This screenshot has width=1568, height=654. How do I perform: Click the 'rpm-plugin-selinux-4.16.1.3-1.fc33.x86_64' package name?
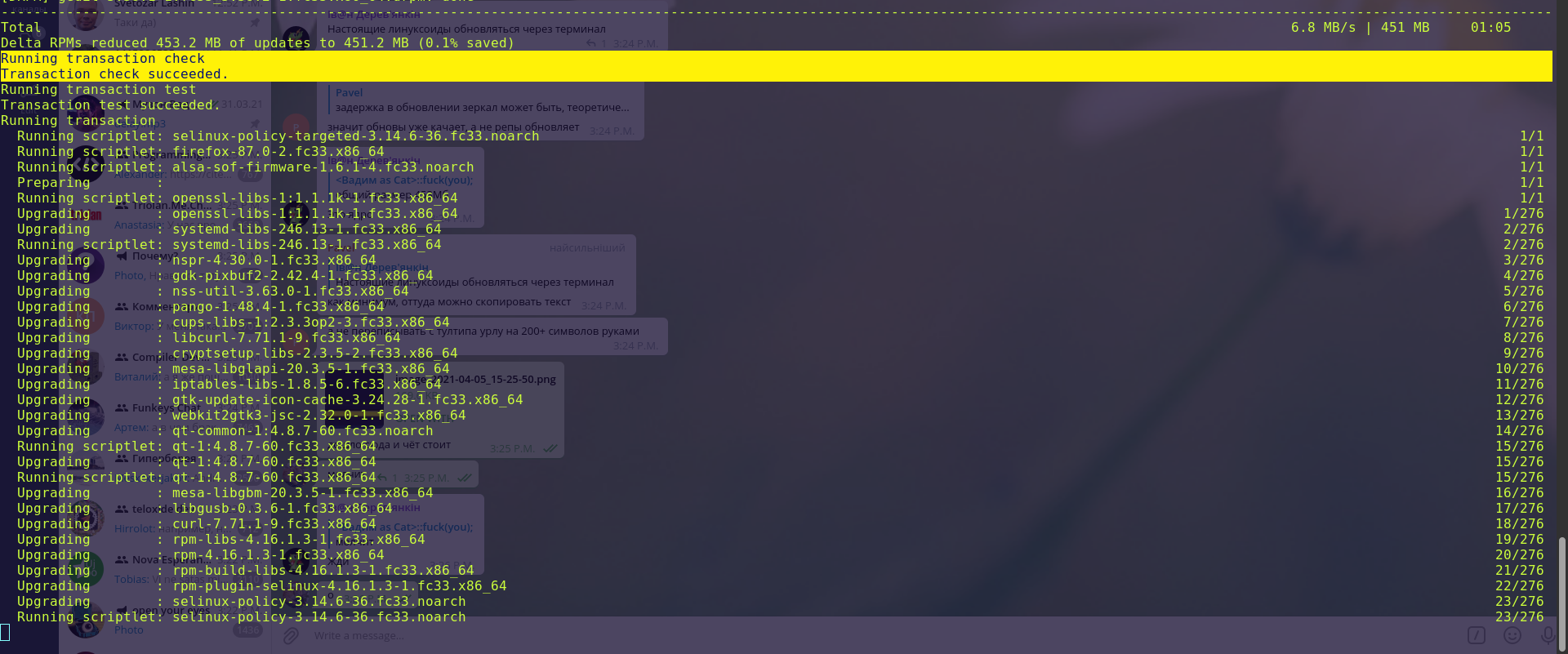[x=340, y=586]
